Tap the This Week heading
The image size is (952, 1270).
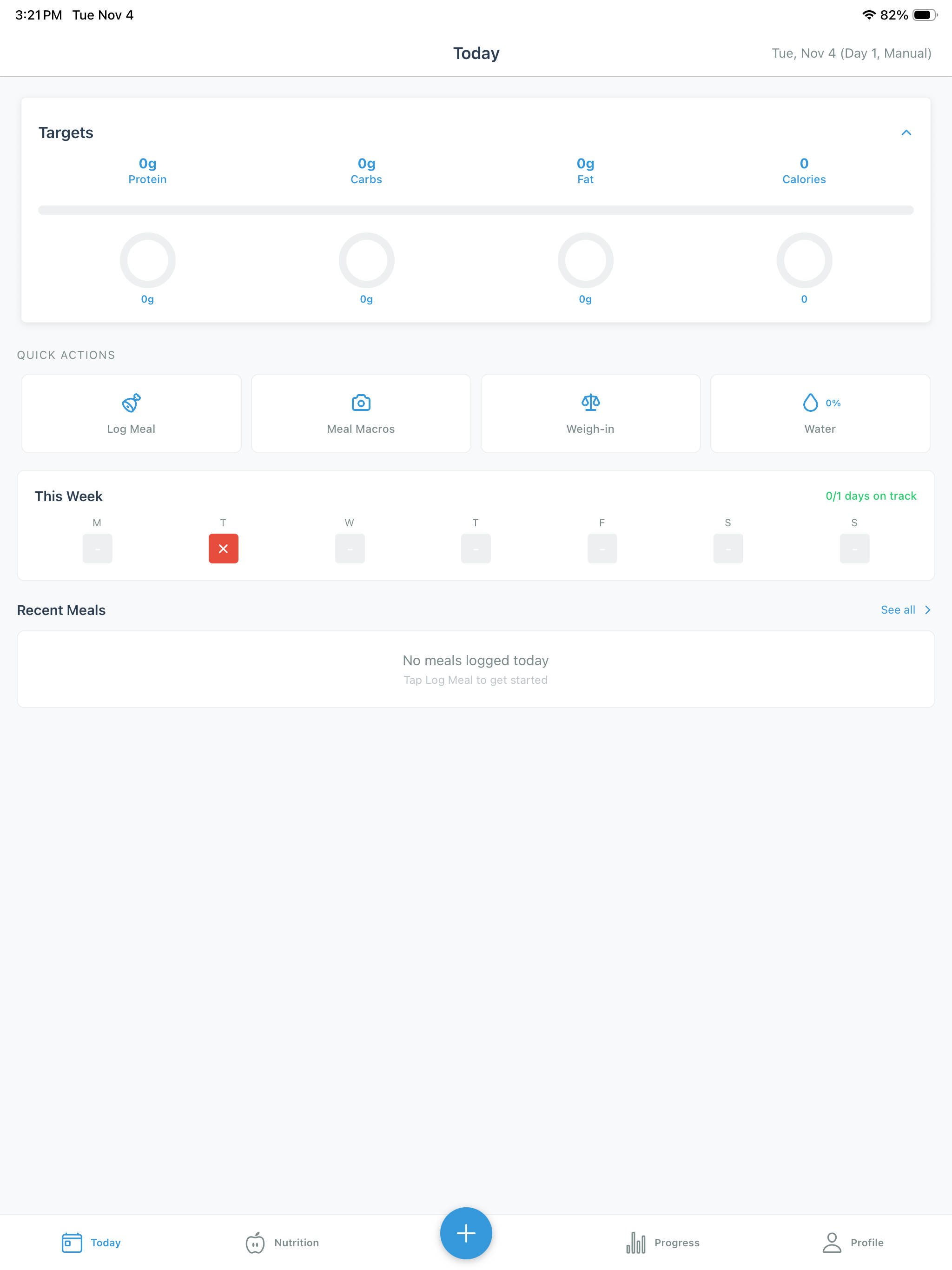click(68, 496)
